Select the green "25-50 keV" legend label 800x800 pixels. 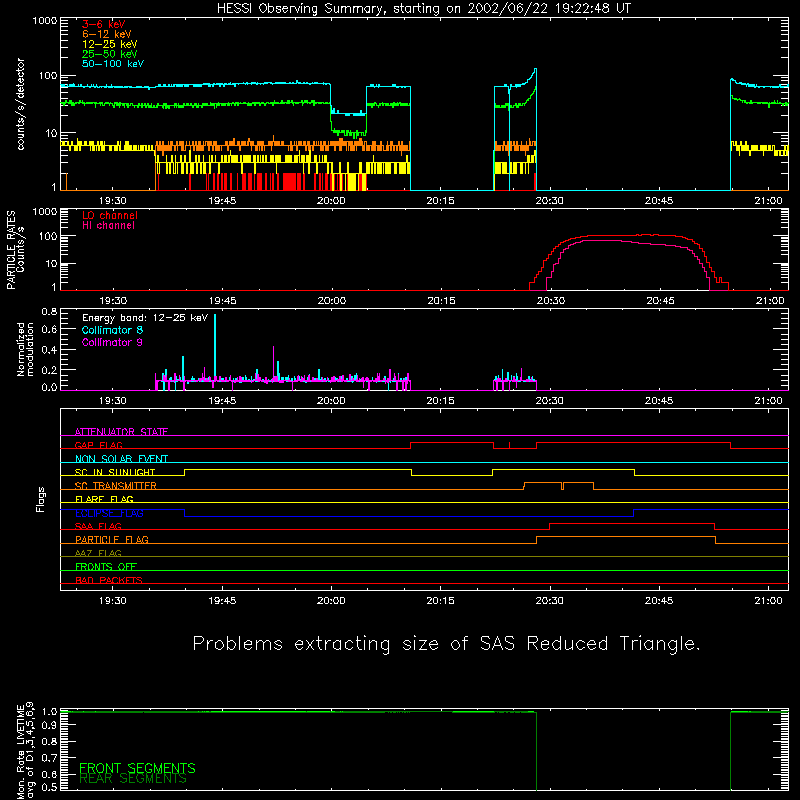coord(110,54)
